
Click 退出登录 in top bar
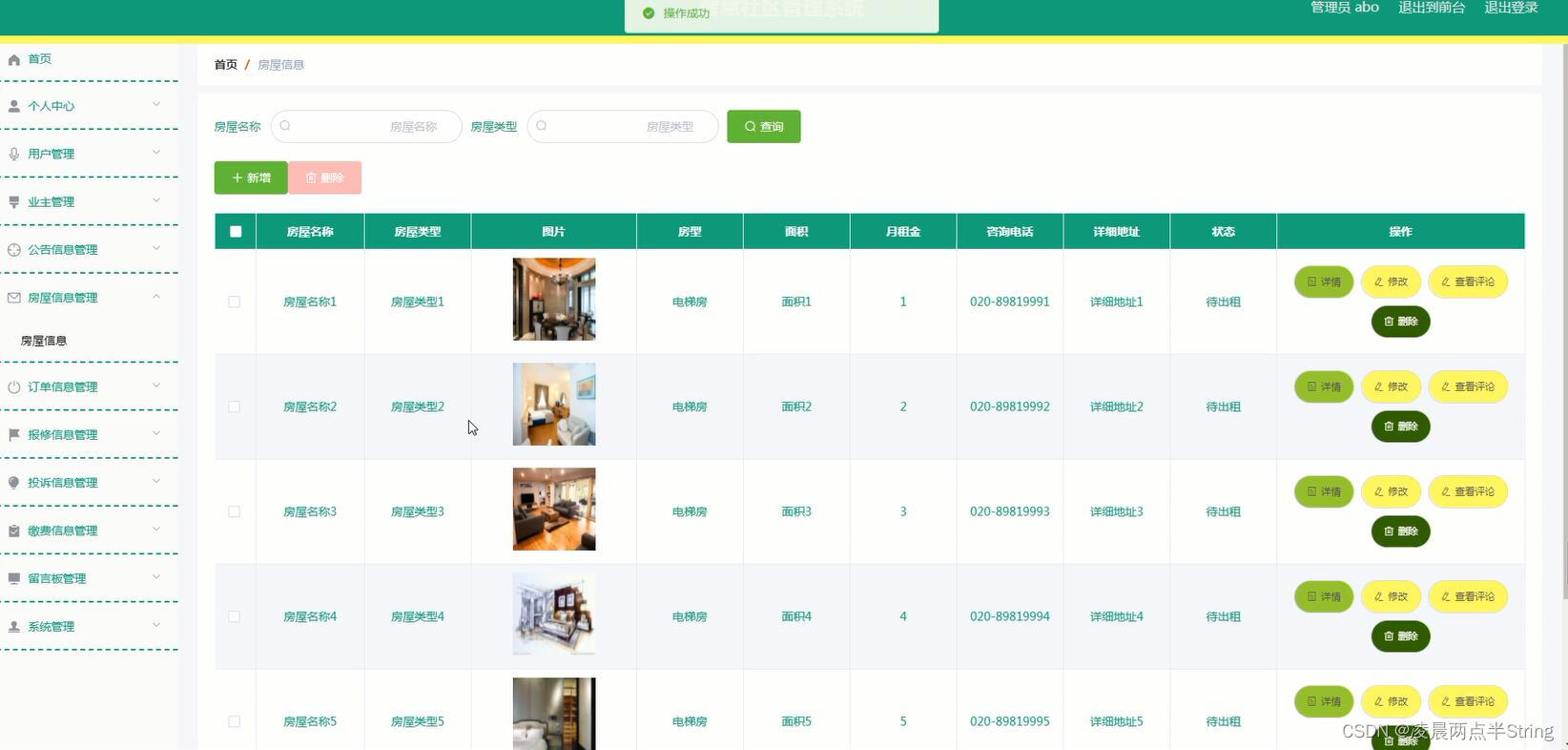1512,8
